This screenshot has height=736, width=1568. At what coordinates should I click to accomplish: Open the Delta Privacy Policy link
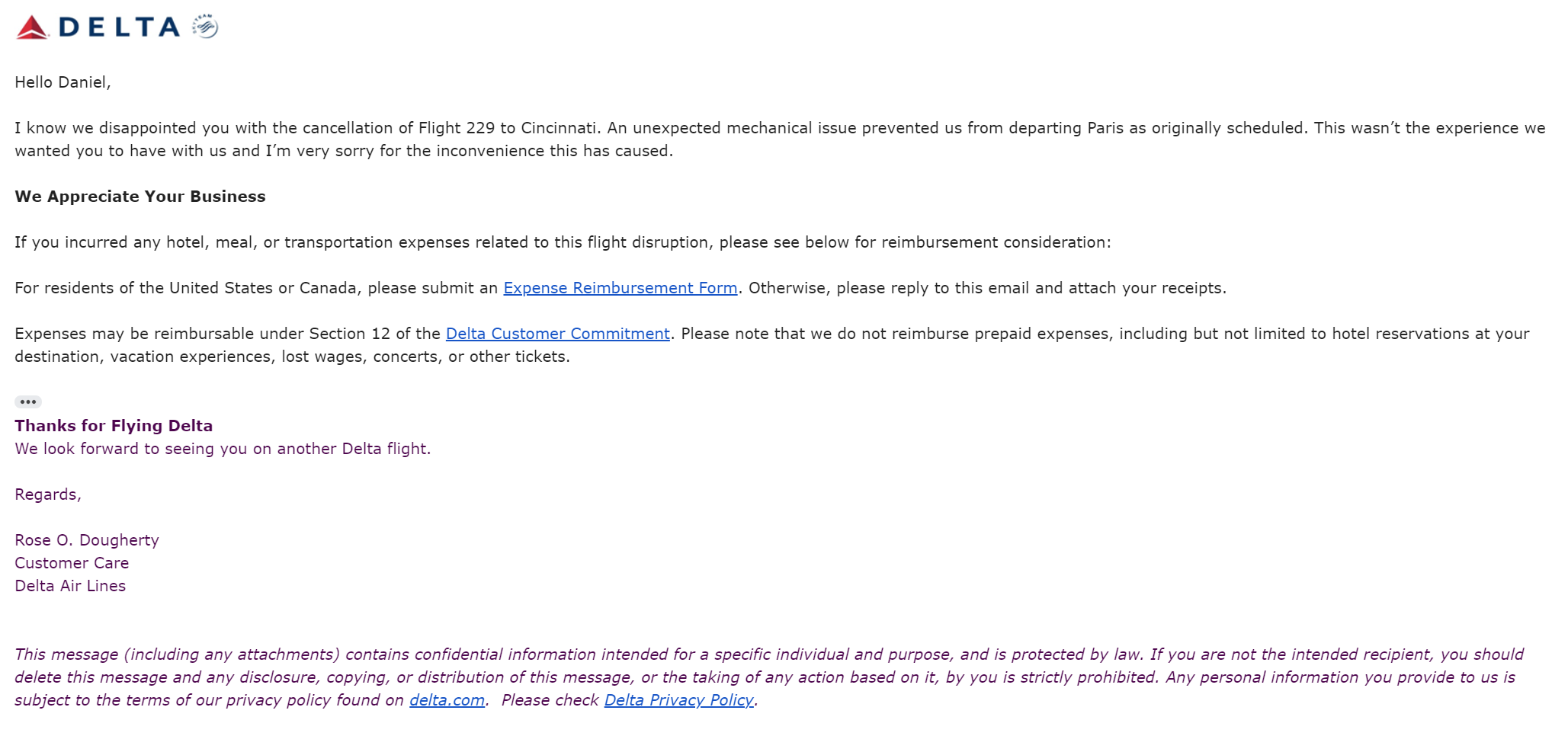tap(678, 700)
